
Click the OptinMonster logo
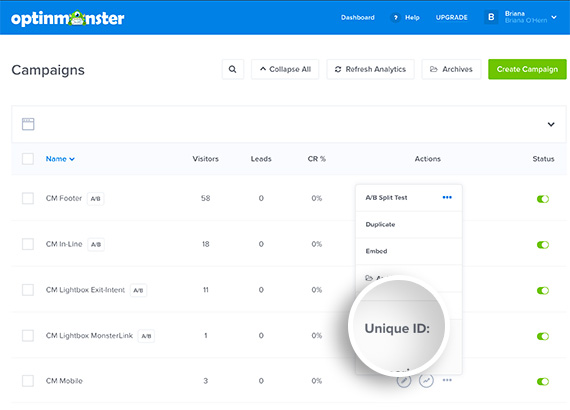(x=68, y=18)
